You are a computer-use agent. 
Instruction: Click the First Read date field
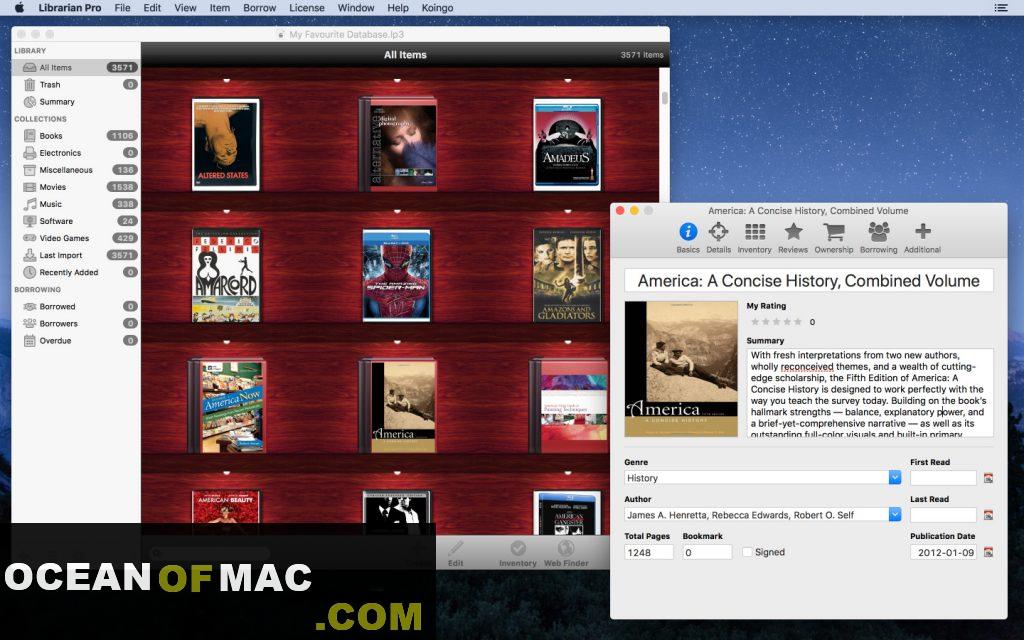[x=943, y=478]
